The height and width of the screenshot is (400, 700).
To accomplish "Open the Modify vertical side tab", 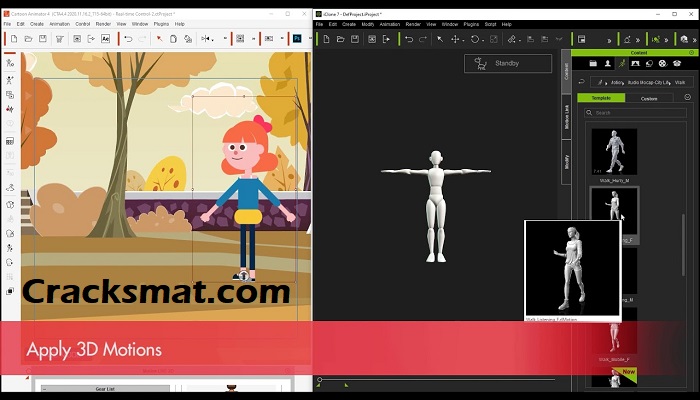I will click(x=566, y=162).
